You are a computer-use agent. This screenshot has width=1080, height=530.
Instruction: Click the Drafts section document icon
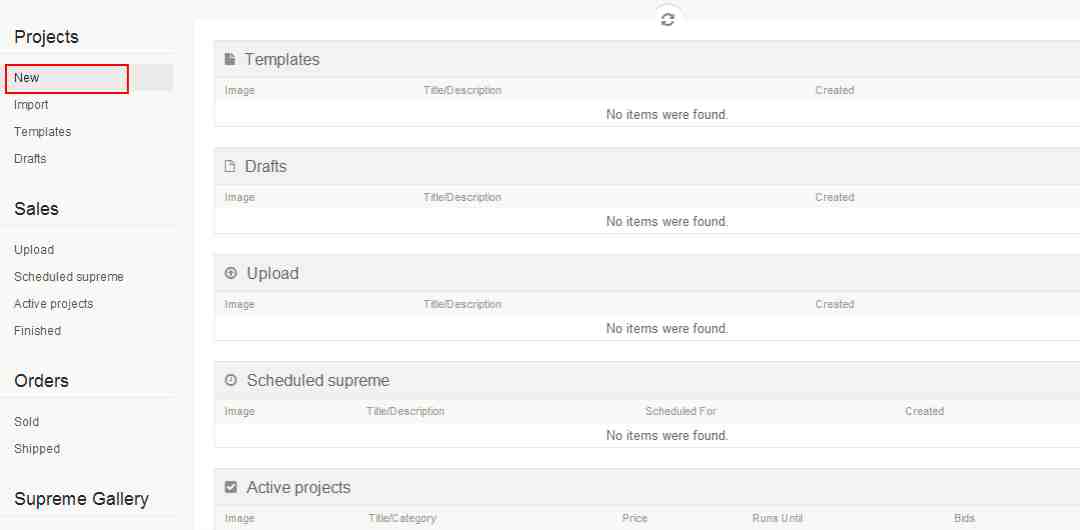tap(230, 166)
